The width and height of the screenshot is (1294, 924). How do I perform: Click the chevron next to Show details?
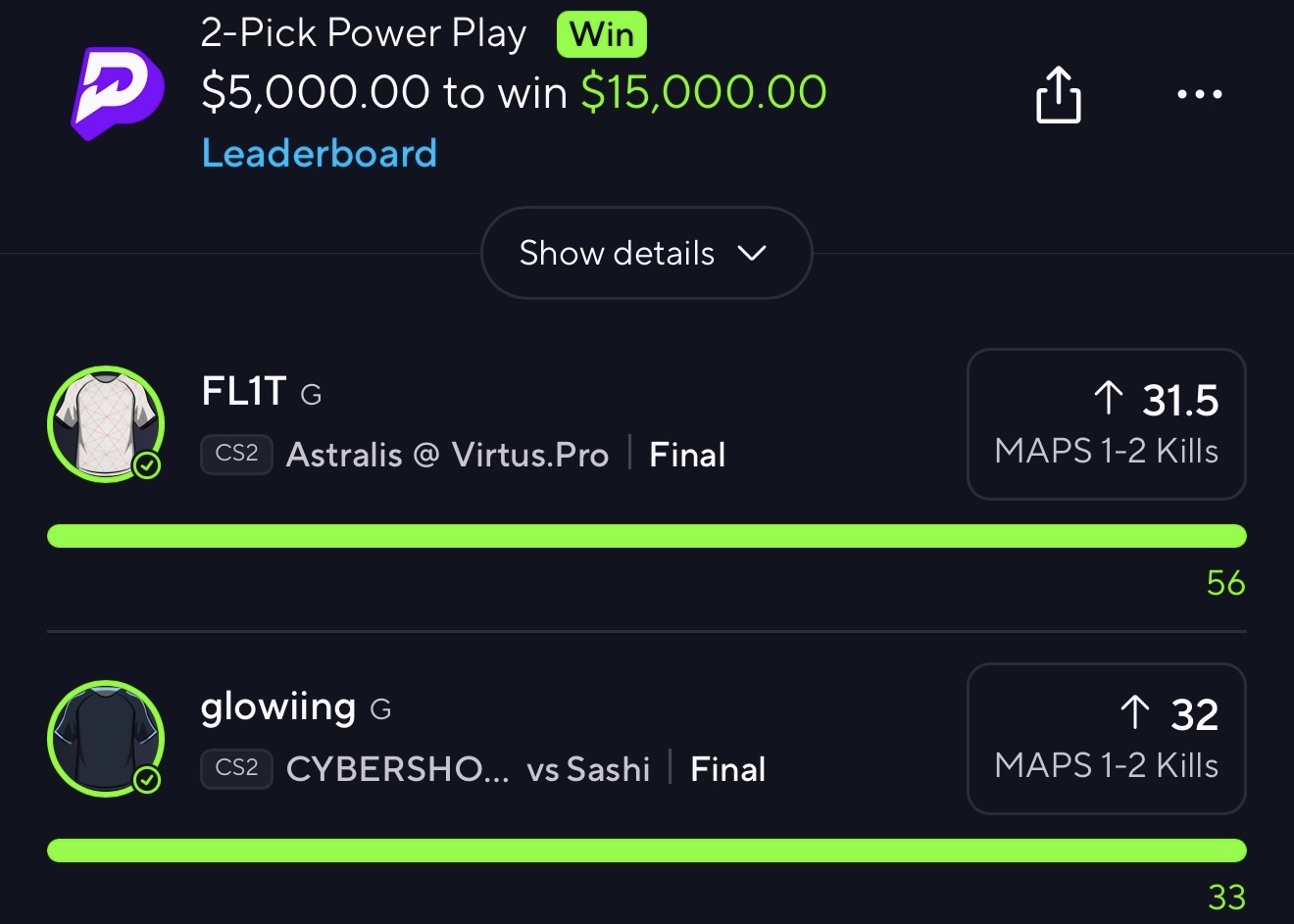pyautogui.click(x=752, y=254)
